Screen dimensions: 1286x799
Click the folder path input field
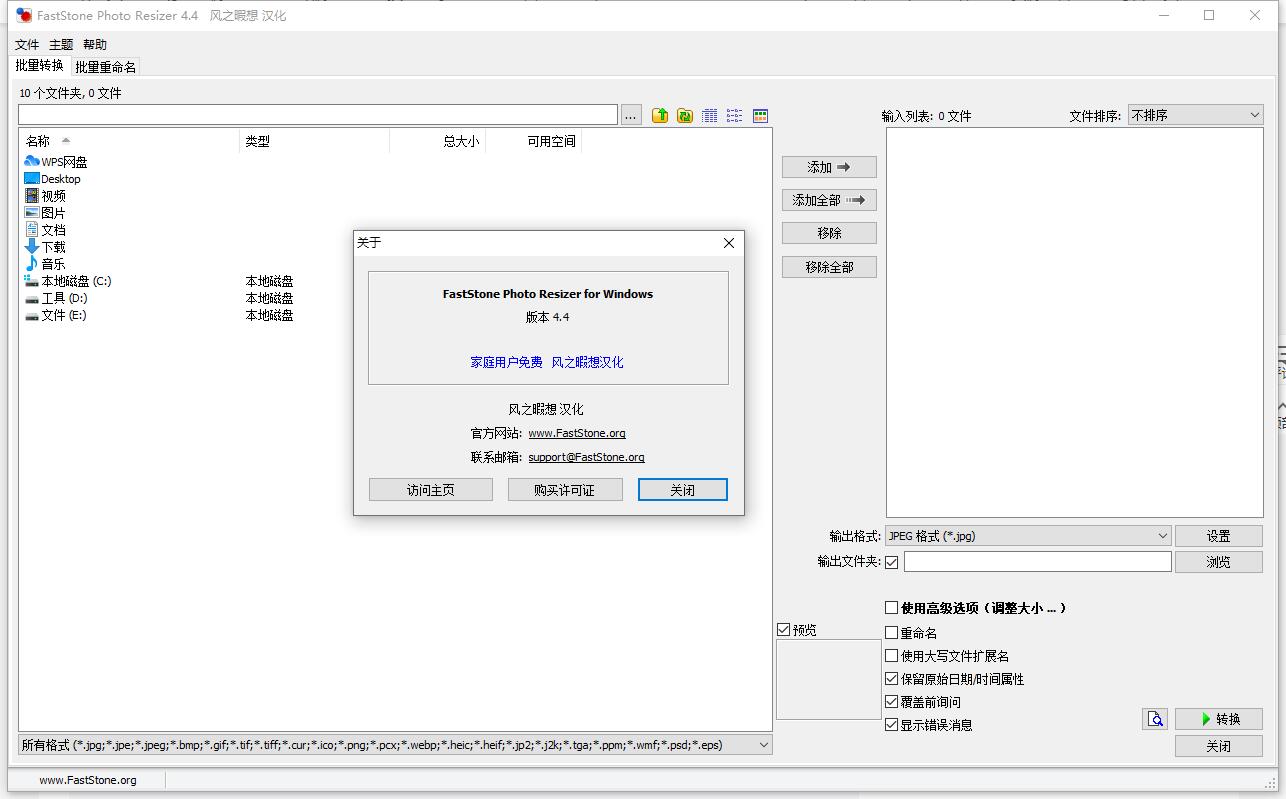[318, 115]
